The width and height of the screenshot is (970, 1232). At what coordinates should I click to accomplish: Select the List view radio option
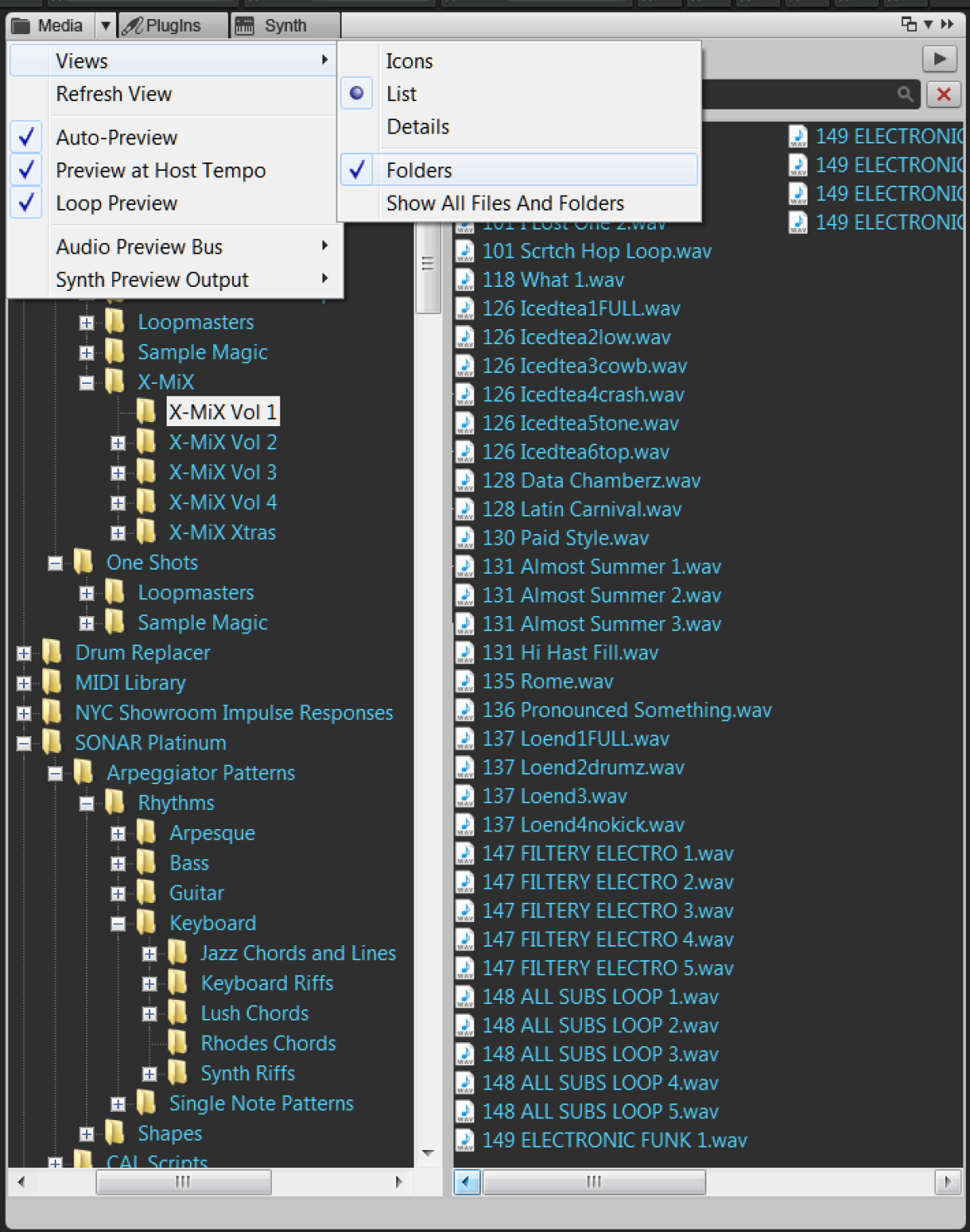[519, 94]
